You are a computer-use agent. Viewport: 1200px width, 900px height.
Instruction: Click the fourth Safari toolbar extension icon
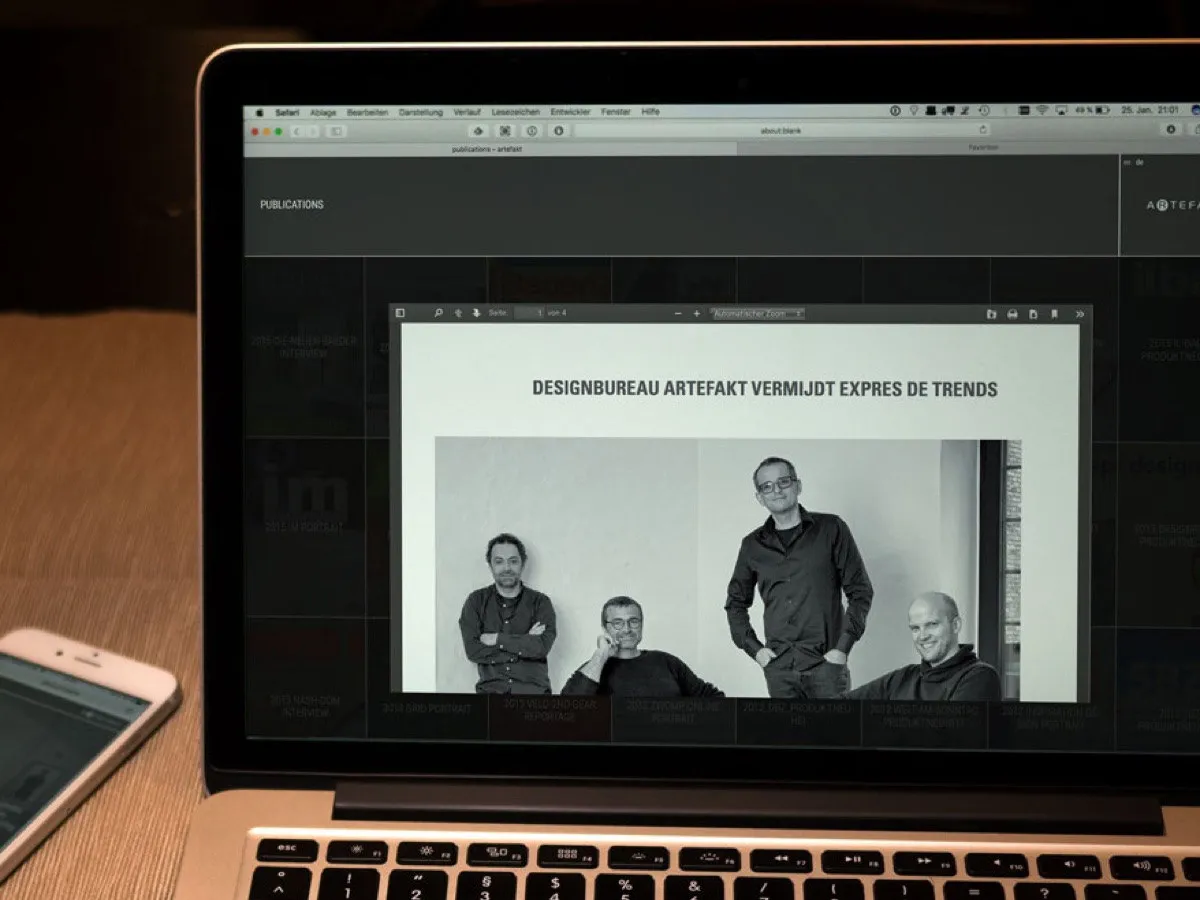[x=558, y=131]
